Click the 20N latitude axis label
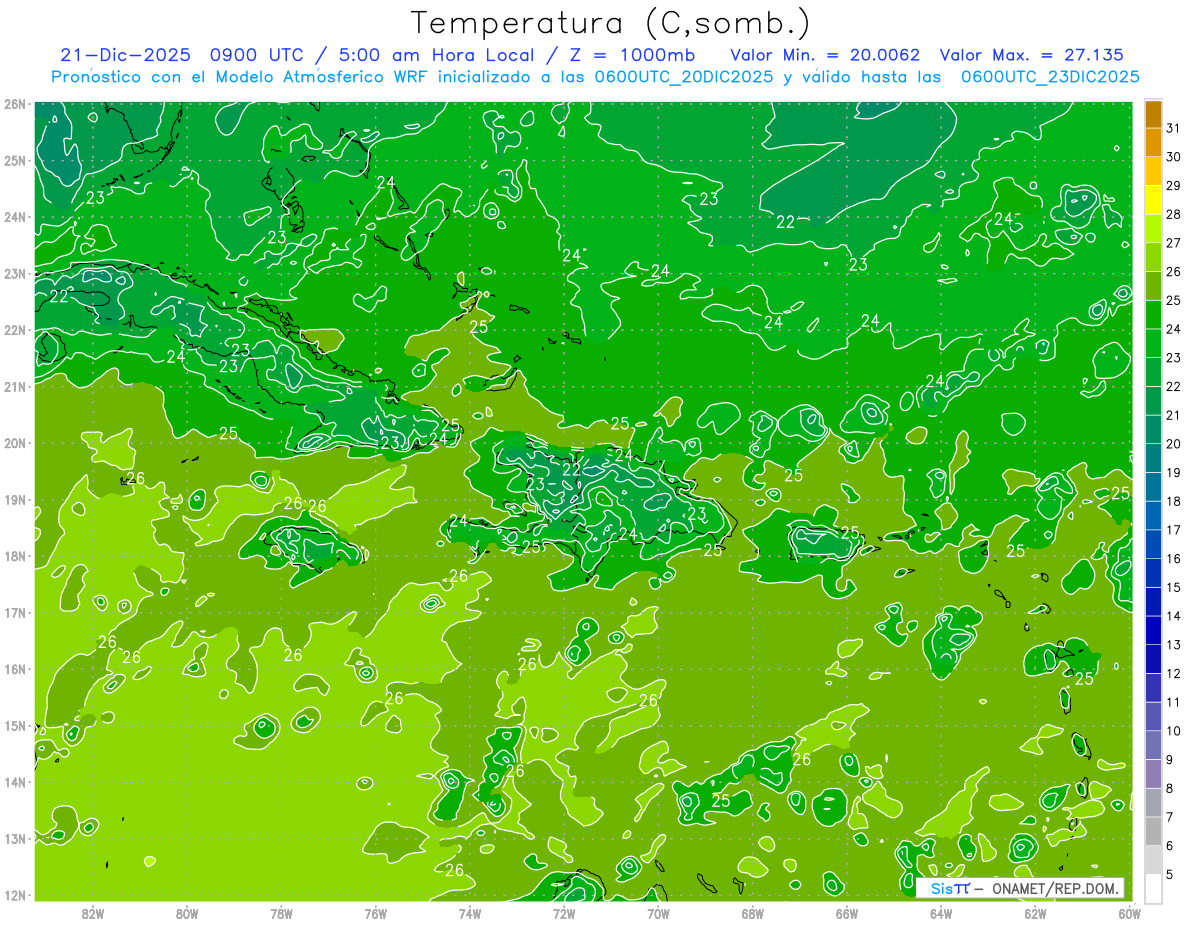Image resolution: width=1200 pixels, height=927 pixels. pyautogui.click(x=15, y=443)
